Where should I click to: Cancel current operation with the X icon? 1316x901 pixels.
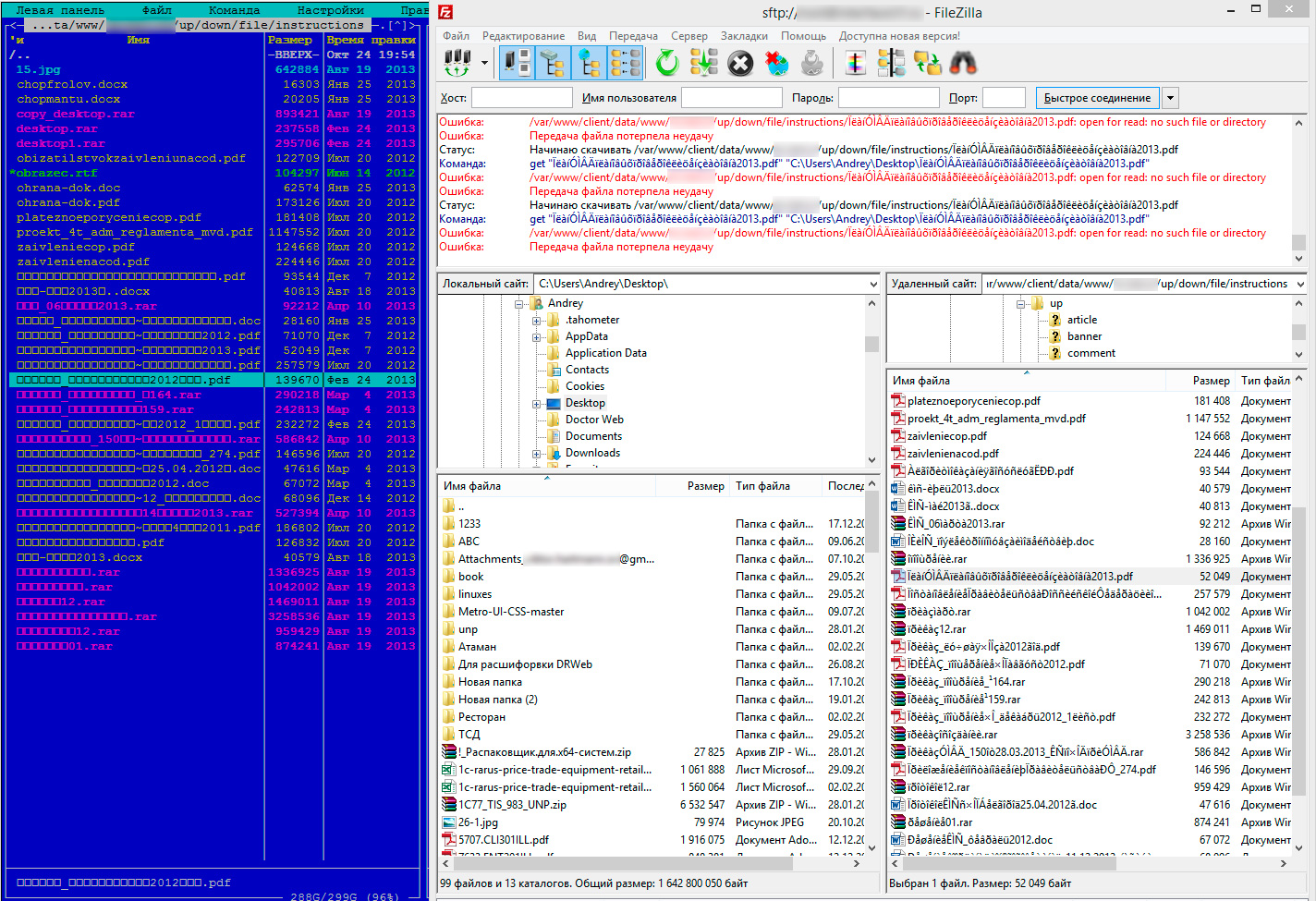point(740,63)
